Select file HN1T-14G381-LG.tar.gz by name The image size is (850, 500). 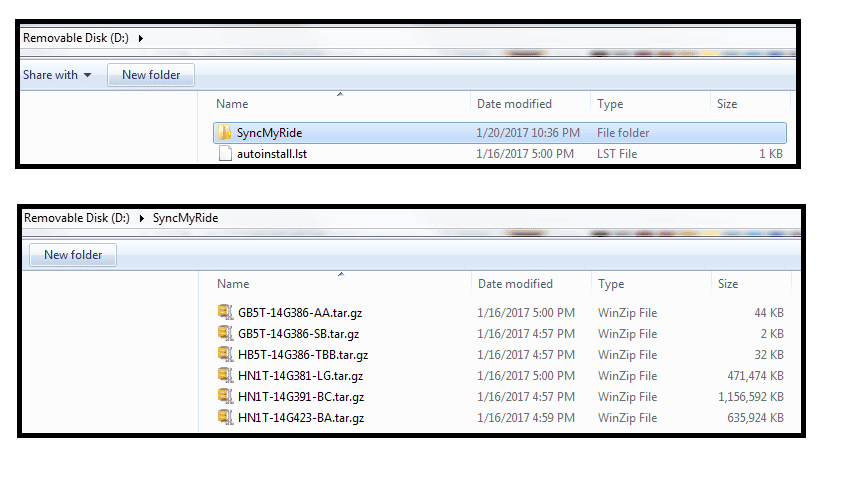300,376
